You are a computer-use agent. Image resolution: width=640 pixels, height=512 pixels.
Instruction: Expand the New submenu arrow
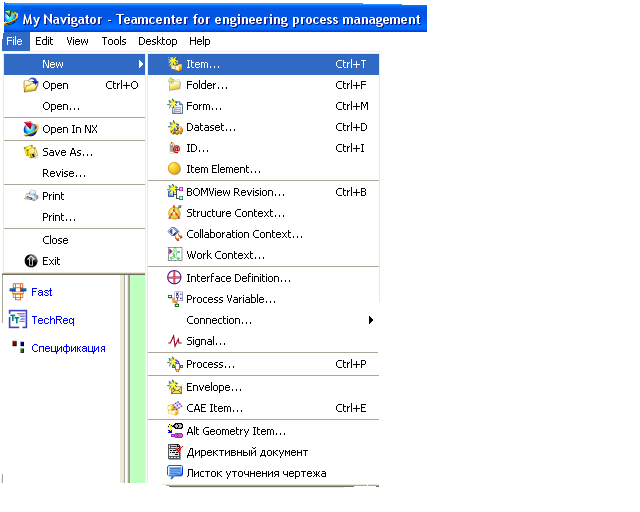141,64
